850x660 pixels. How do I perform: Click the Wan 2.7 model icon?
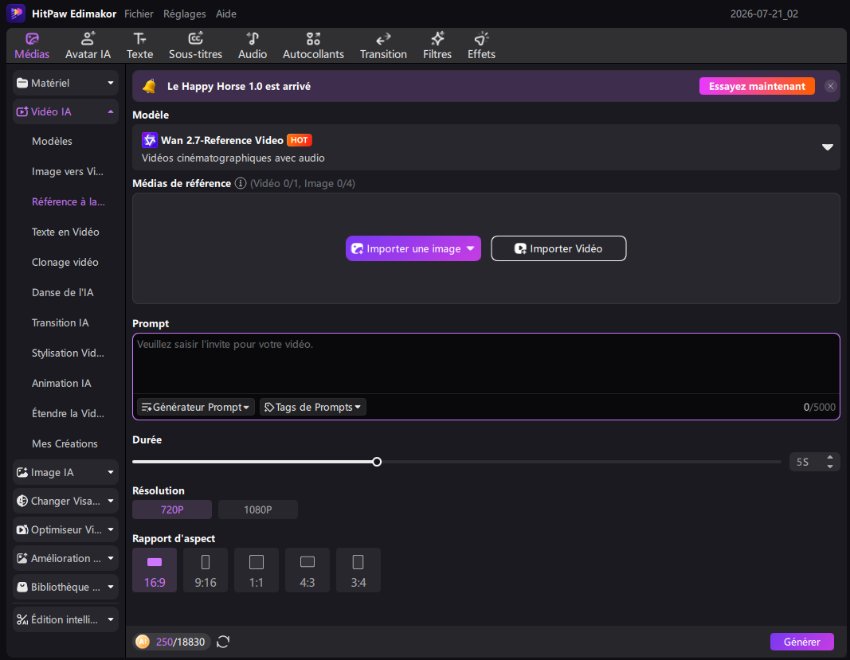click(x=150, y=140)
